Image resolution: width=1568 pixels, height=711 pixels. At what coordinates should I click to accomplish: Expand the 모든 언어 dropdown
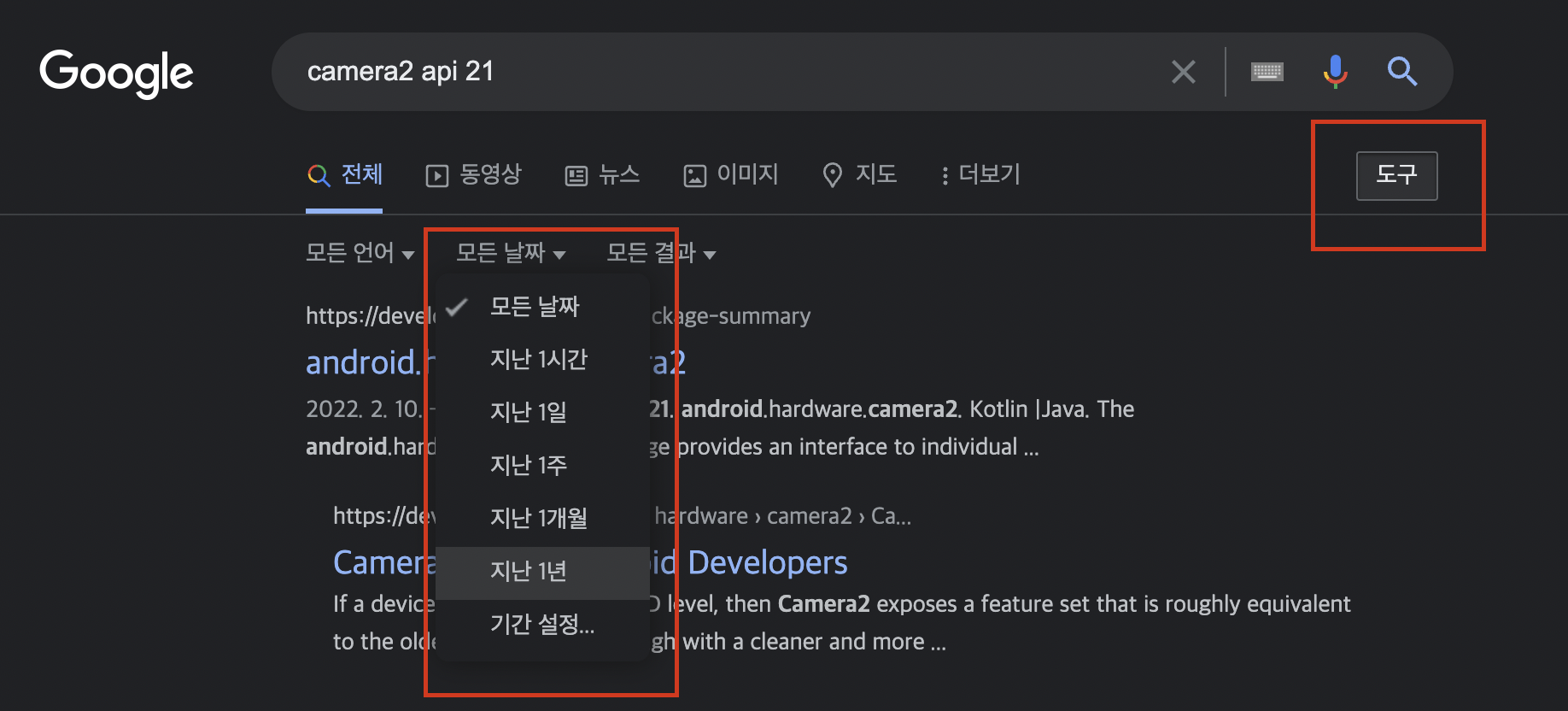click(x=360, y=253)
